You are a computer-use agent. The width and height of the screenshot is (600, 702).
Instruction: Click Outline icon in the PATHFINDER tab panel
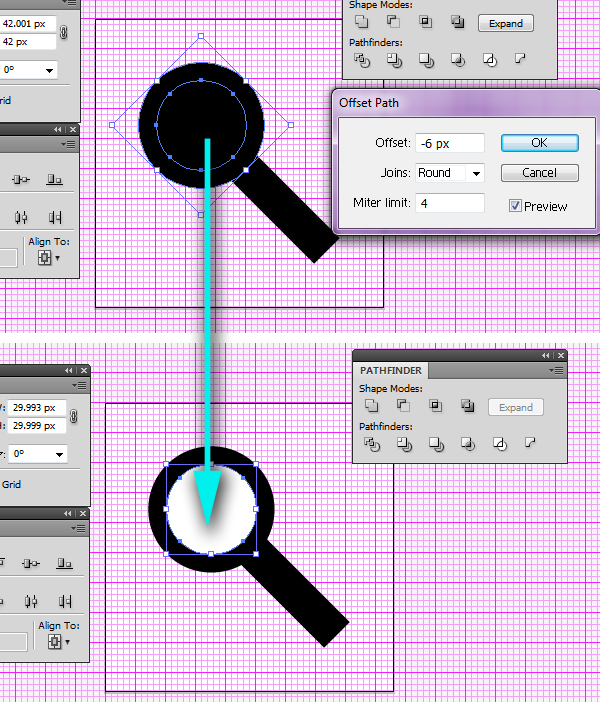499,444
